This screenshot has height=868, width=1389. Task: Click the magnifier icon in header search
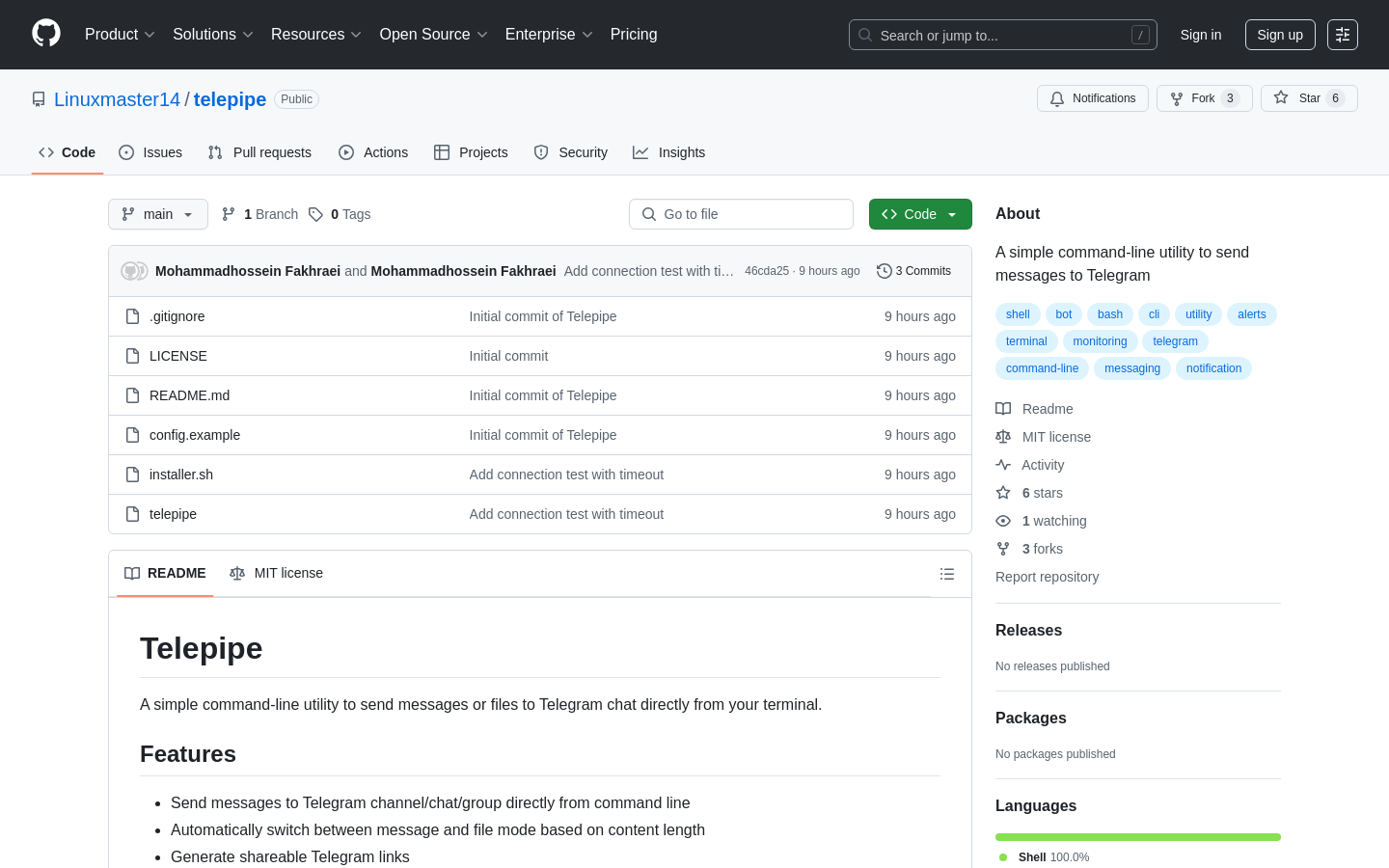pos(865,35)
